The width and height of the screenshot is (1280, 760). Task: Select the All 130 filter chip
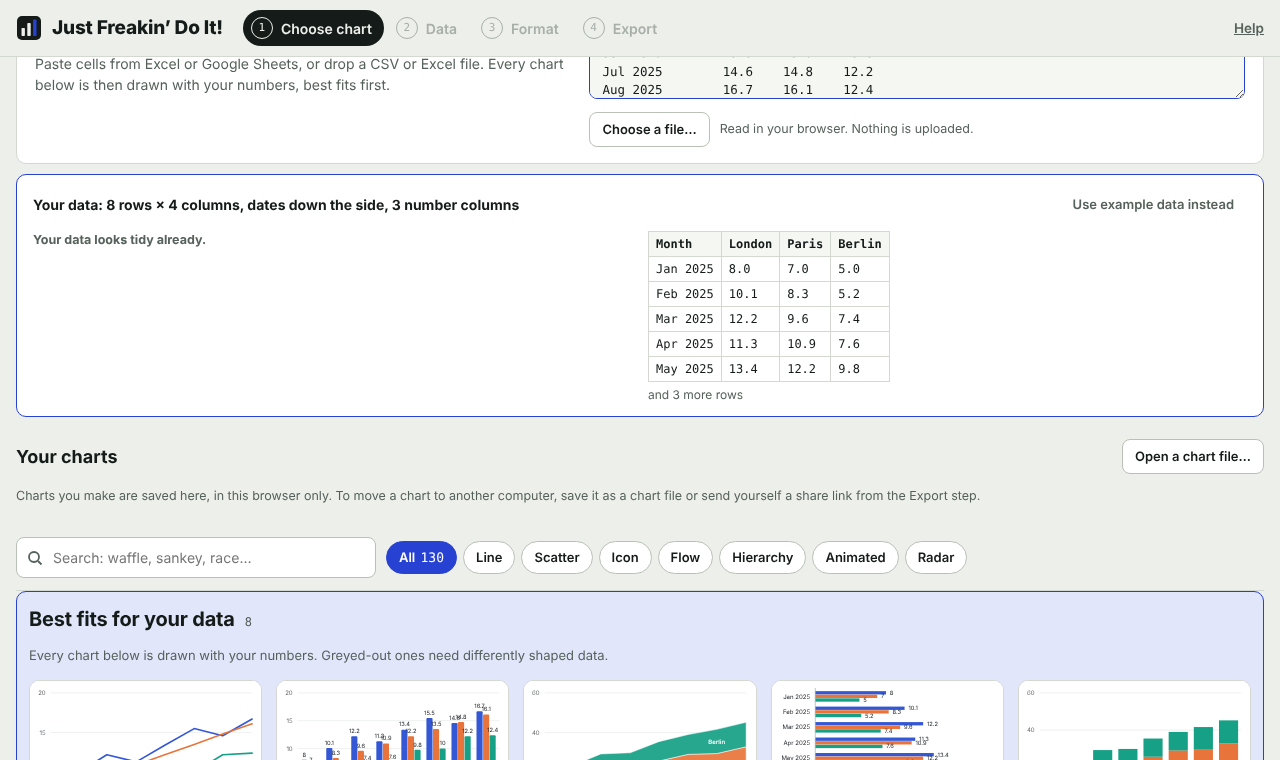(421, 557)
